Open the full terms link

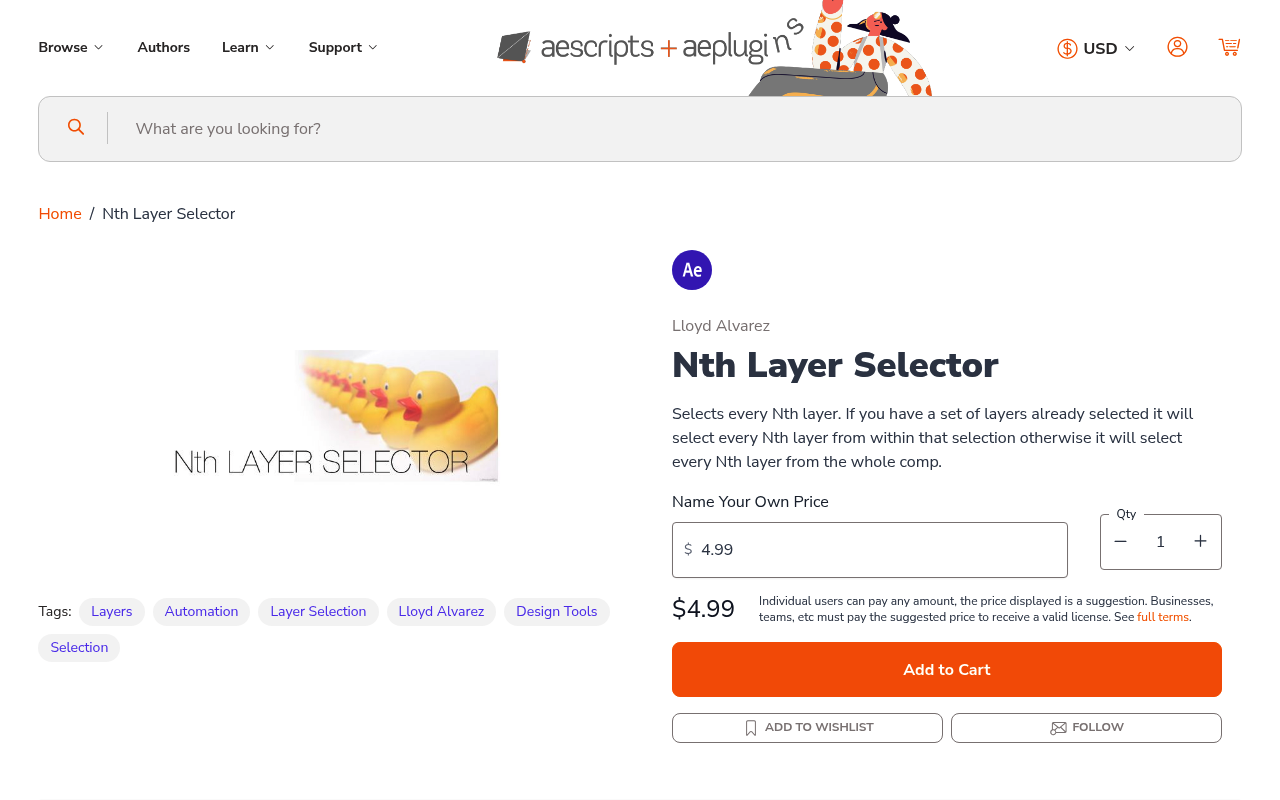click(1162, 617)
